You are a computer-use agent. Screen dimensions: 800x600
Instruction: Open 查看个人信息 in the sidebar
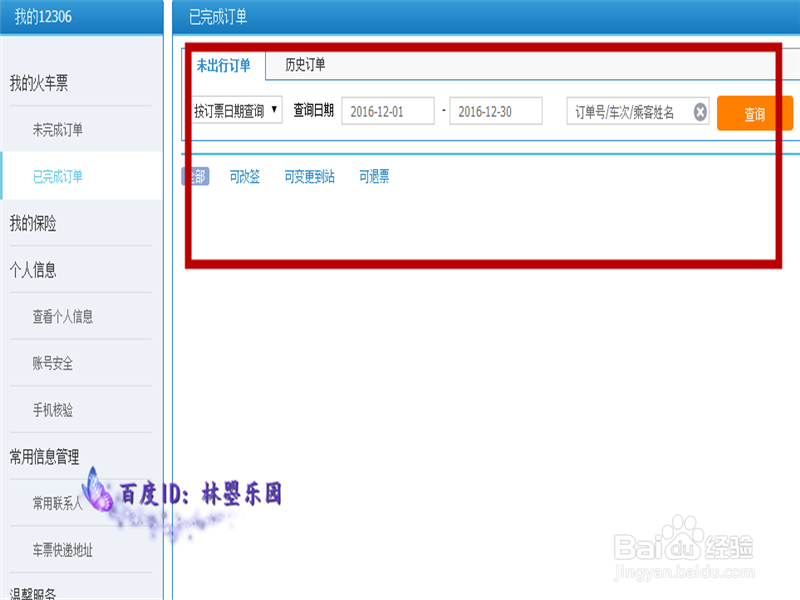pyautogui.click(x=63, y=317)
